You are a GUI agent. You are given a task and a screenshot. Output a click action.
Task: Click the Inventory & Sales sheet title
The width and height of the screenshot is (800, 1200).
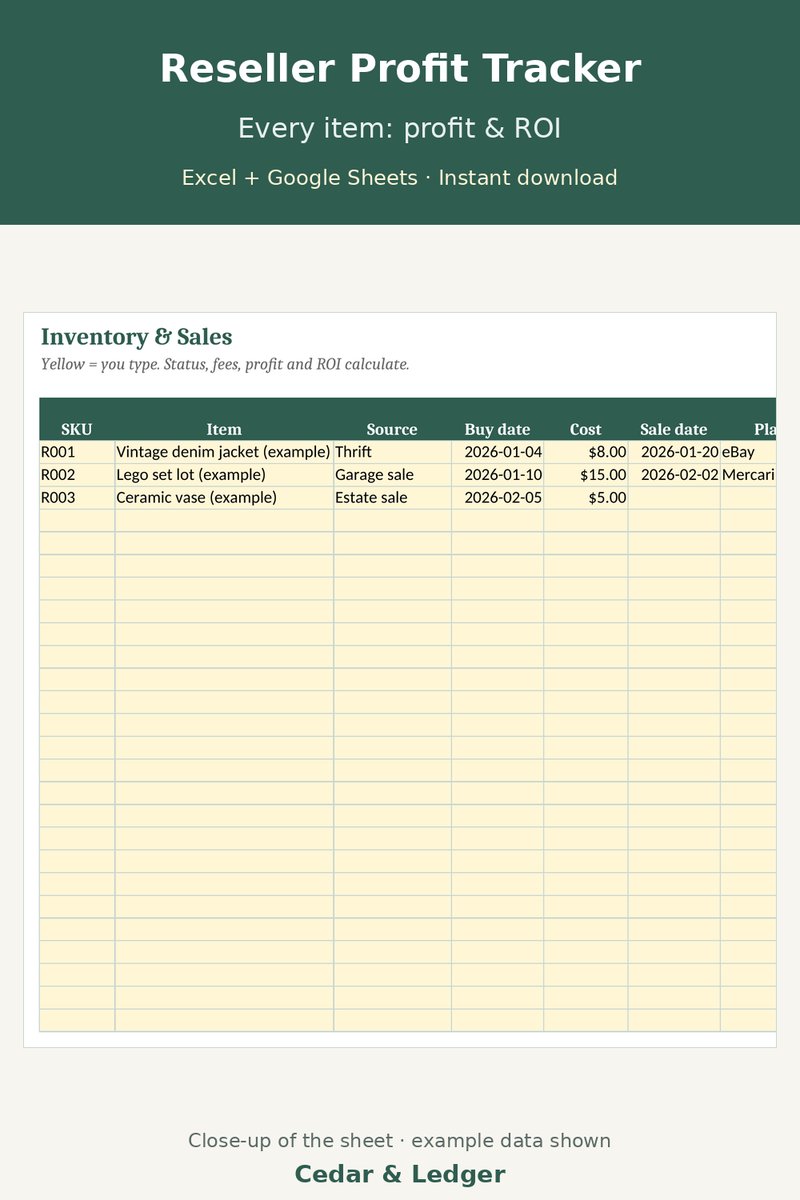click(x=137, y=337)
